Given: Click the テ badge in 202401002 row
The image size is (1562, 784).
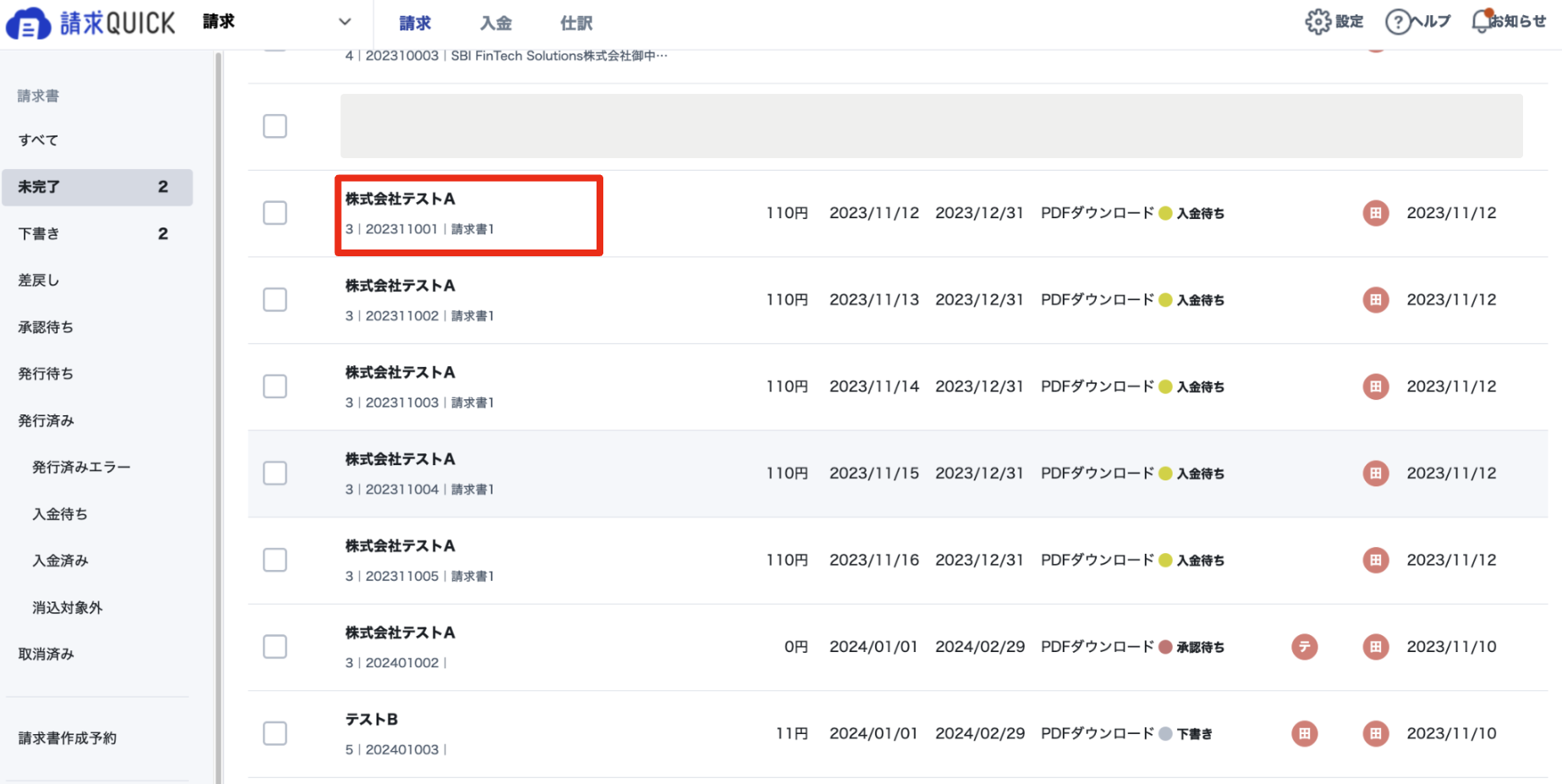Looking at the screenshot, I should pyautogui.click(x=1305, y=647).
